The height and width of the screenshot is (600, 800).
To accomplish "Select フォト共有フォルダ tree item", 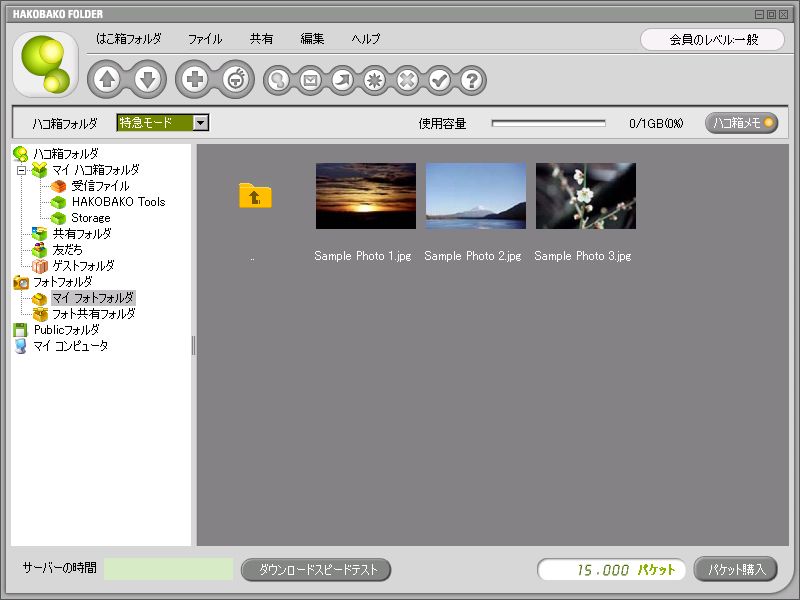I will (x=94, y=314).
